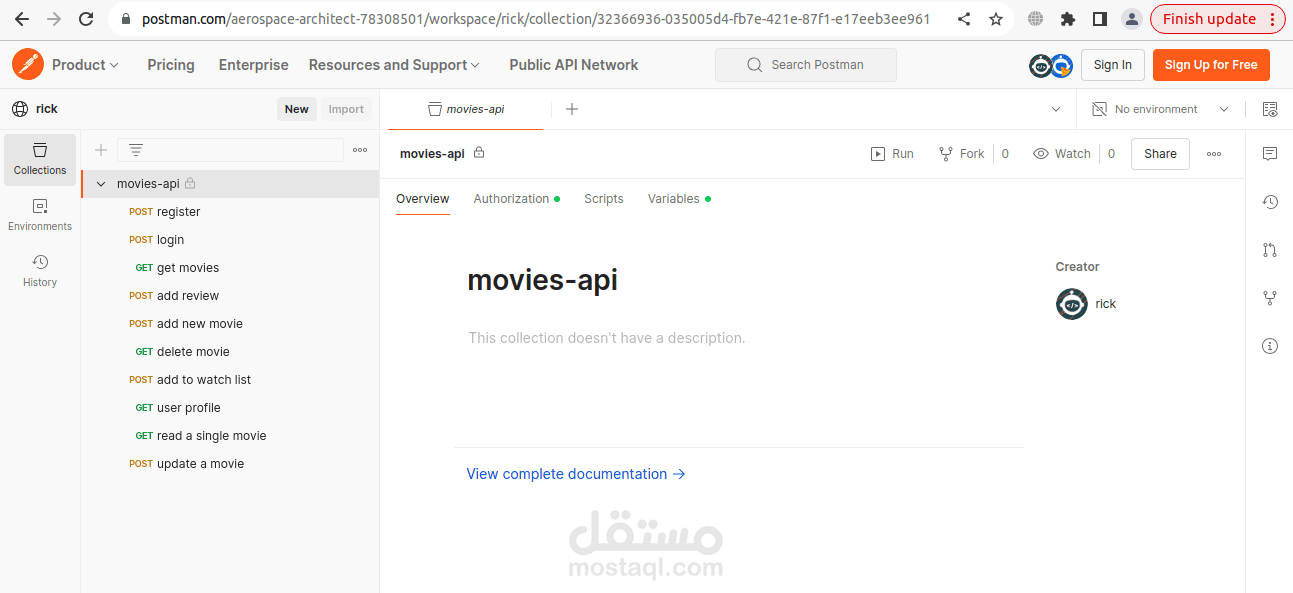Screen dimensions: 1293x593
Task: Focus the collection filter input field
Action: click(x=230, y=150)
